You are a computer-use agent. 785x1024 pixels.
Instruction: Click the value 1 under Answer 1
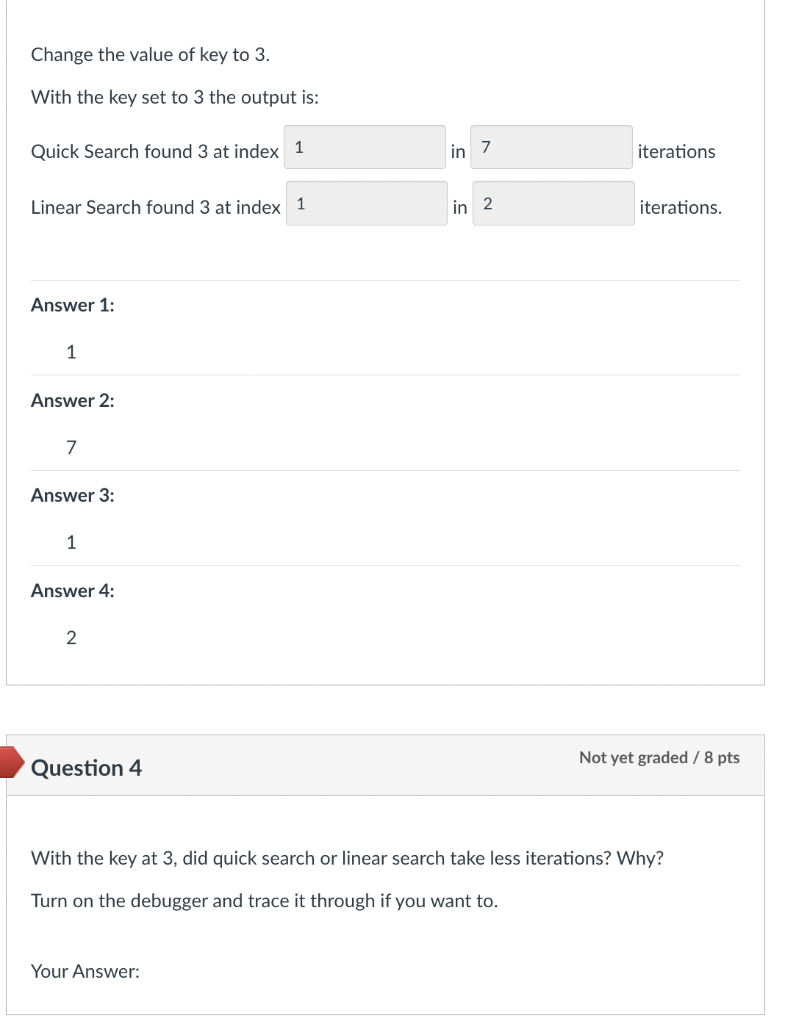[70, 352]
